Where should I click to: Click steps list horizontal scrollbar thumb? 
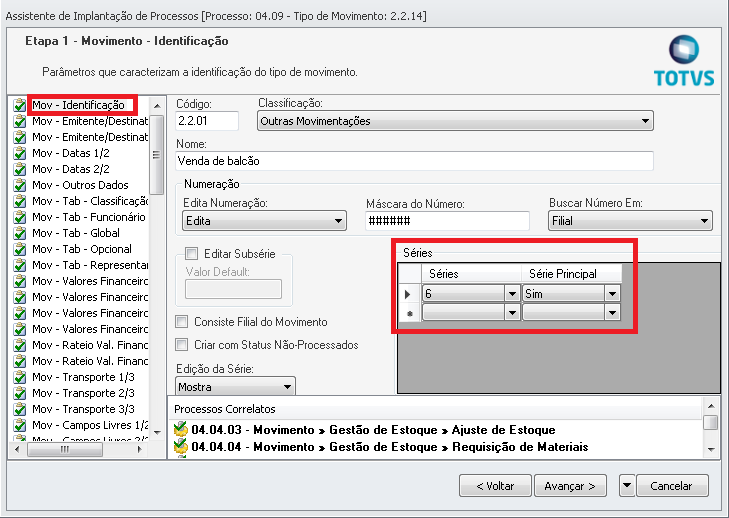click(65, 449)
